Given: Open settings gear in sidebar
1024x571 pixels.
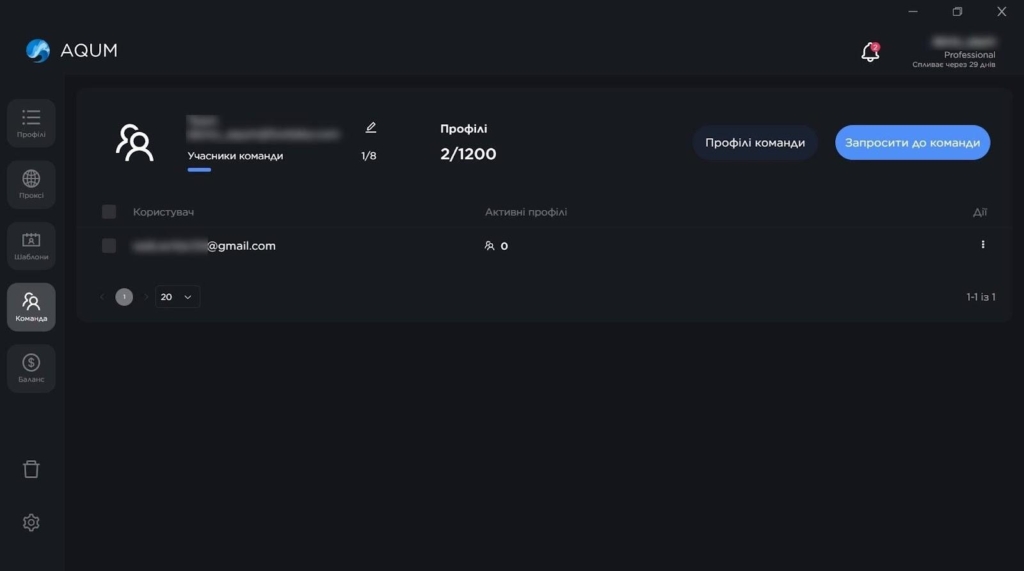Looking at the screenshot, I should pyautogui.click(x=31, y=523).
